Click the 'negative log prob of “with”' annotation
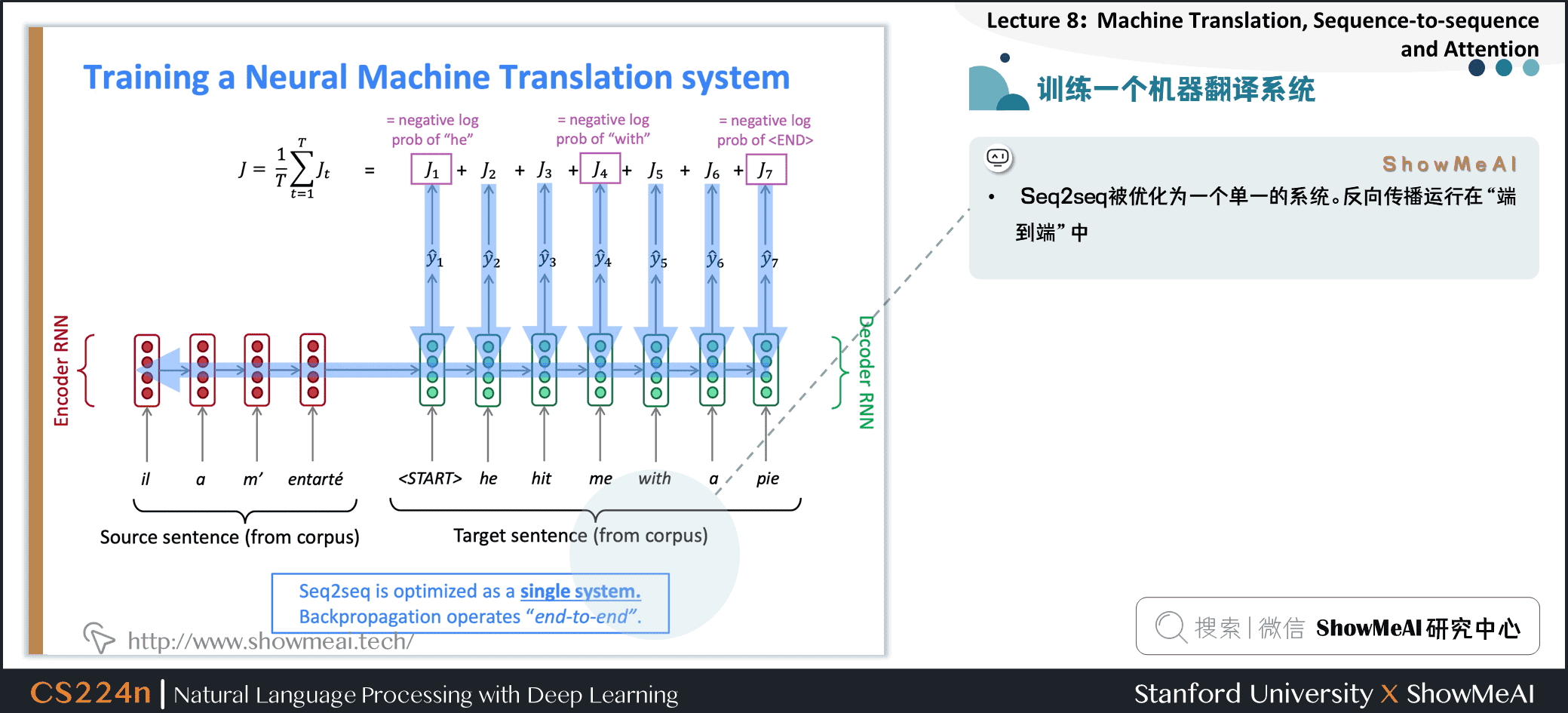Screen dimensions: 1568x713 (603, 129)
